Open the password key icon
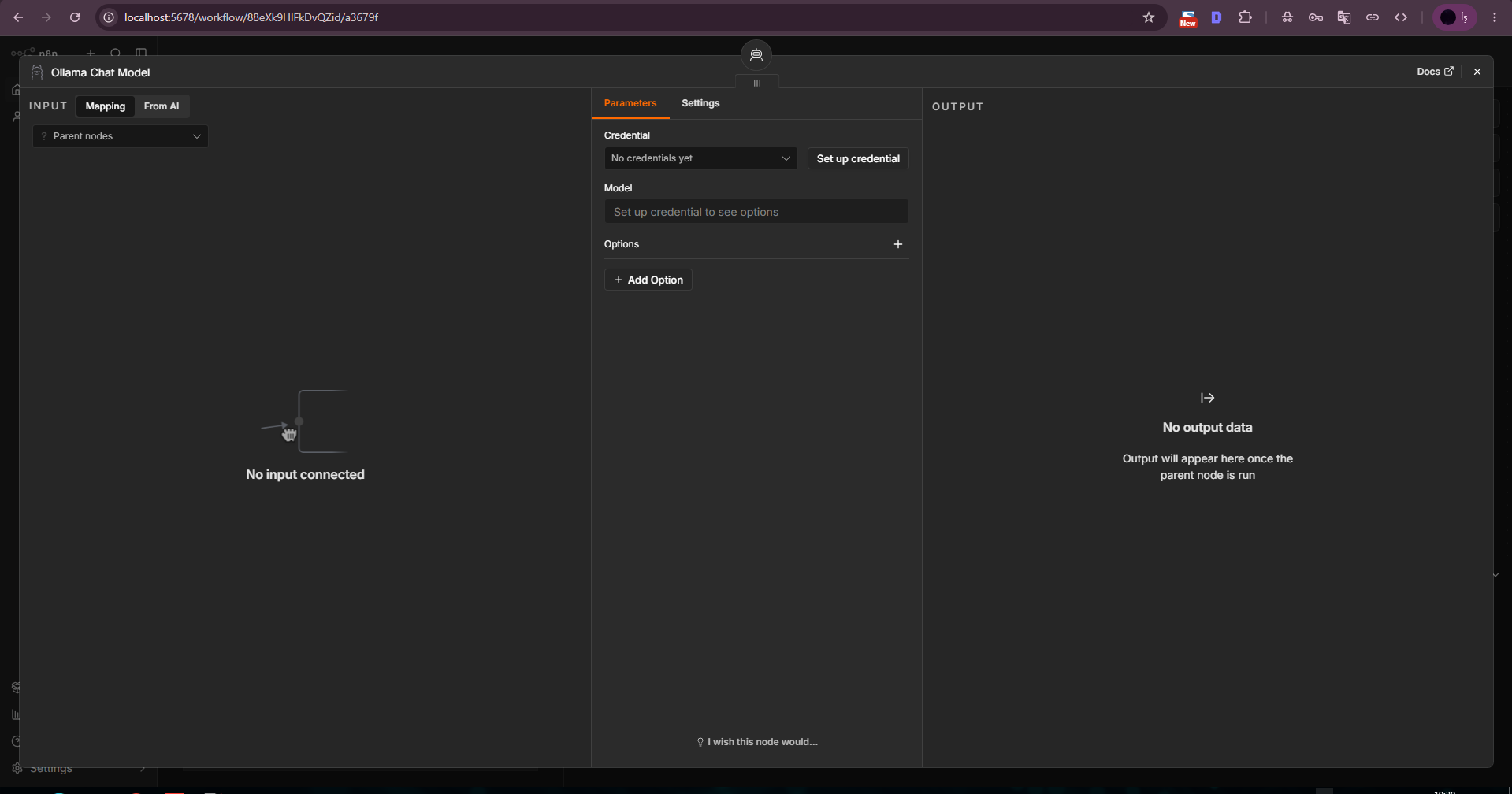The width and height of the screenshot is (1512, 794). (1315, 17)
